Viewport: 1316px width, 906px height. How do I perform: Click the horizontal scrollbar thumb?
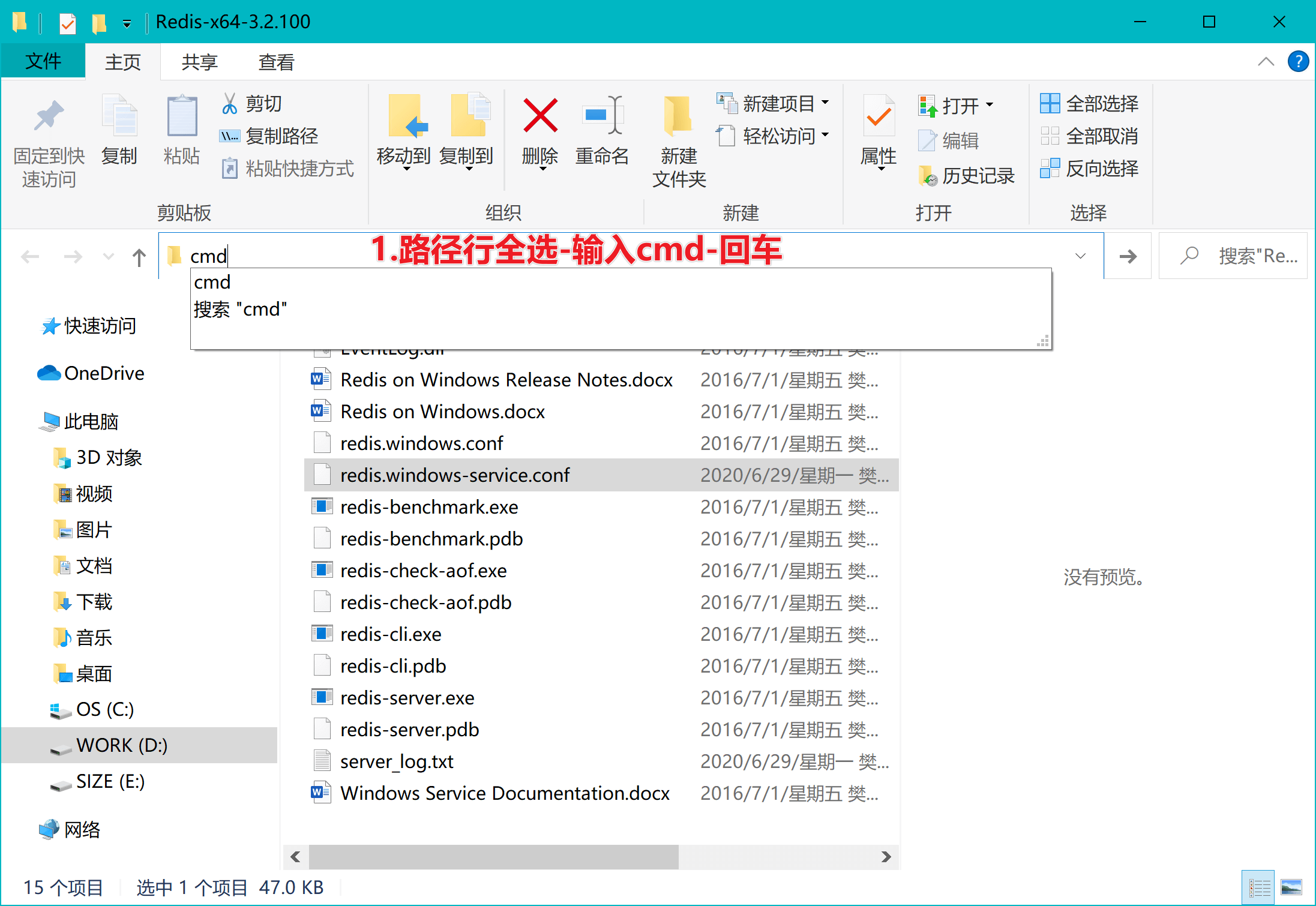click(493, 857)
